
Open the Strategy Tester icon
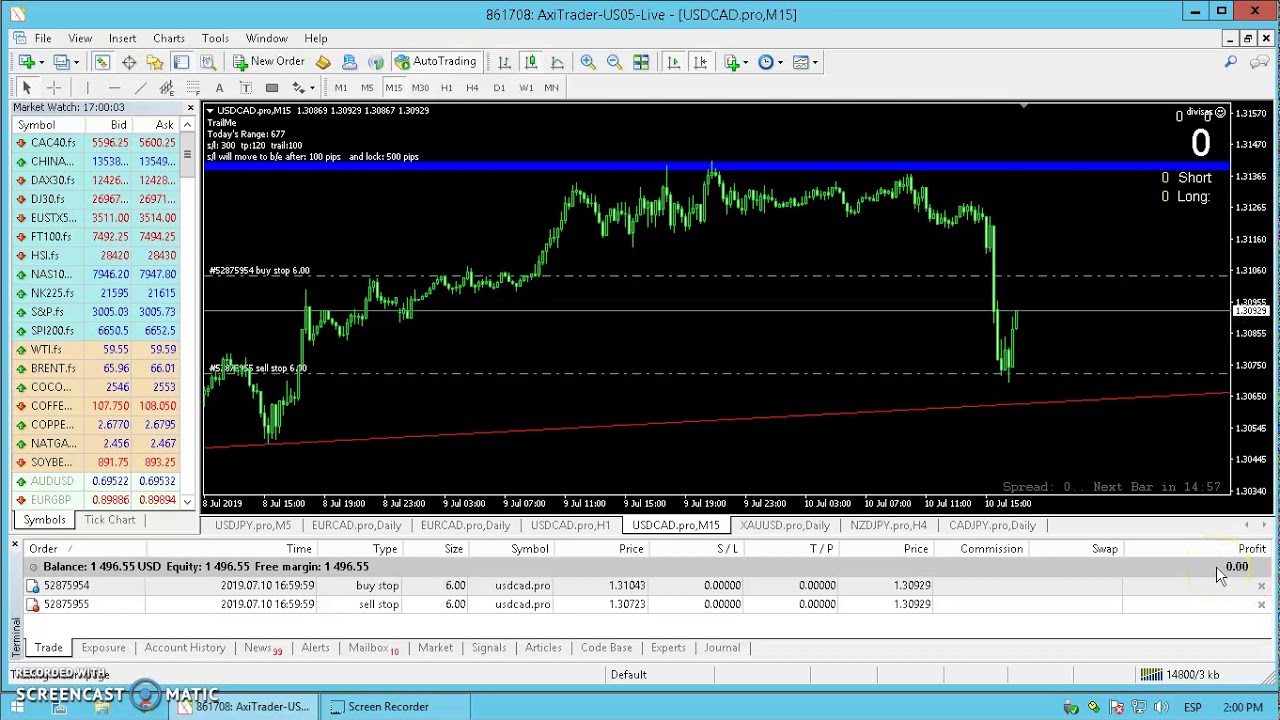207,62
